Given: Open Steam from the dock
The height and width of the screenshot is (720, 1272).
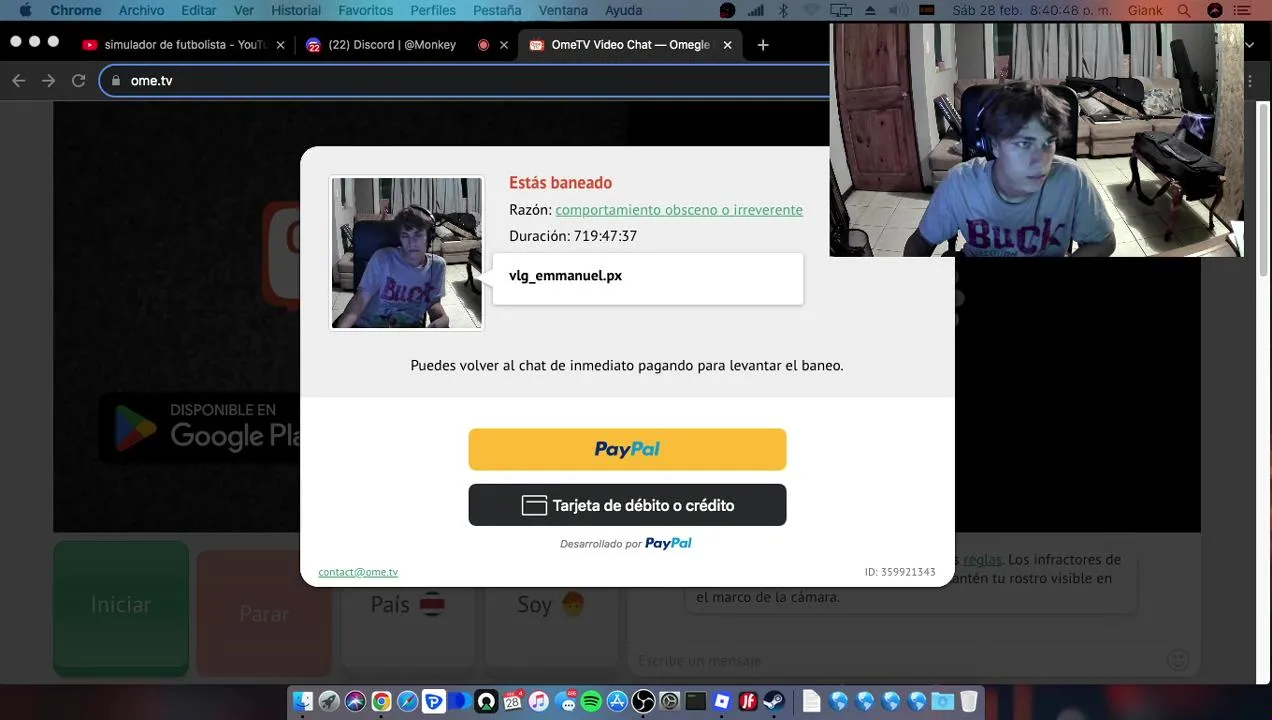Looking at the screenshot, I should pos(774,702).
